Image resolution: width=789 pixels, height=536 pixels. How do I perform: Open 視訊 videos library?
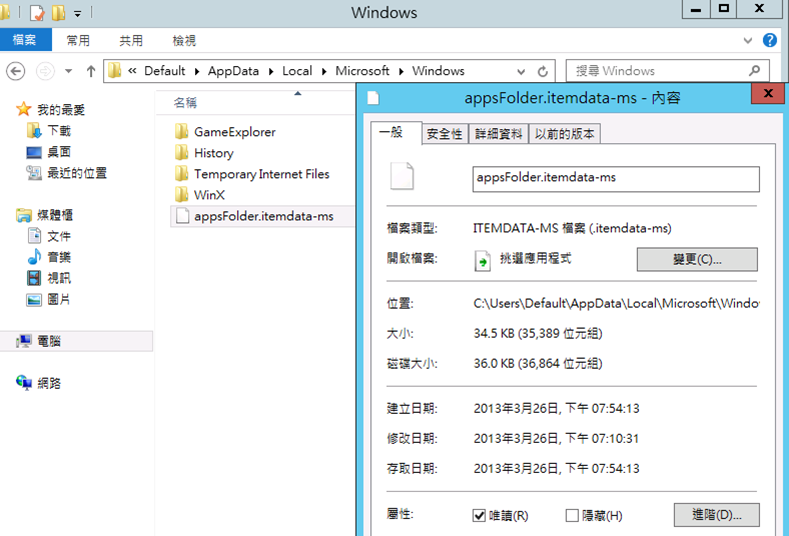click(49, 278)
